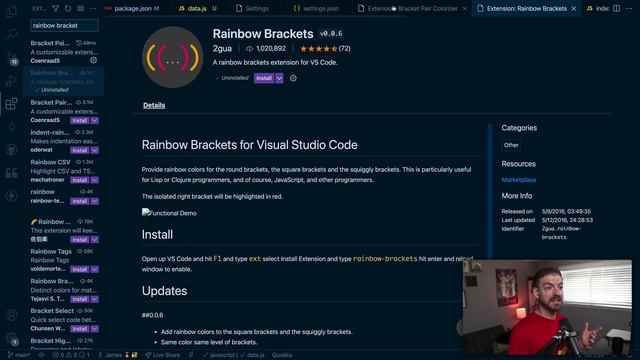Close the Bracket Pair Colorizer tab

[464, 8]
